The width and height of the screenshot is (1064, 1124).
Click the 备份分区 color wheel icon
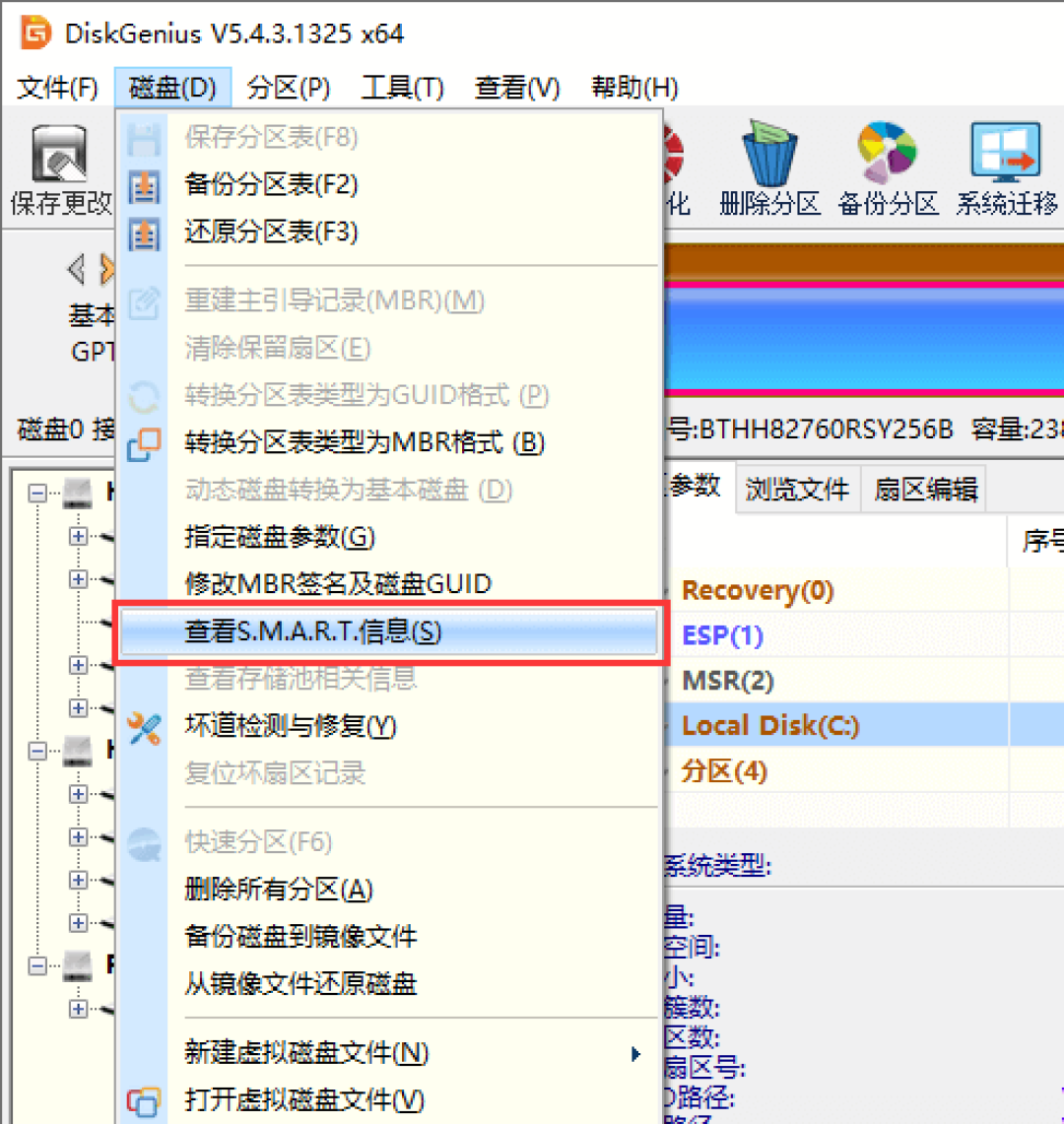point(887,153)
